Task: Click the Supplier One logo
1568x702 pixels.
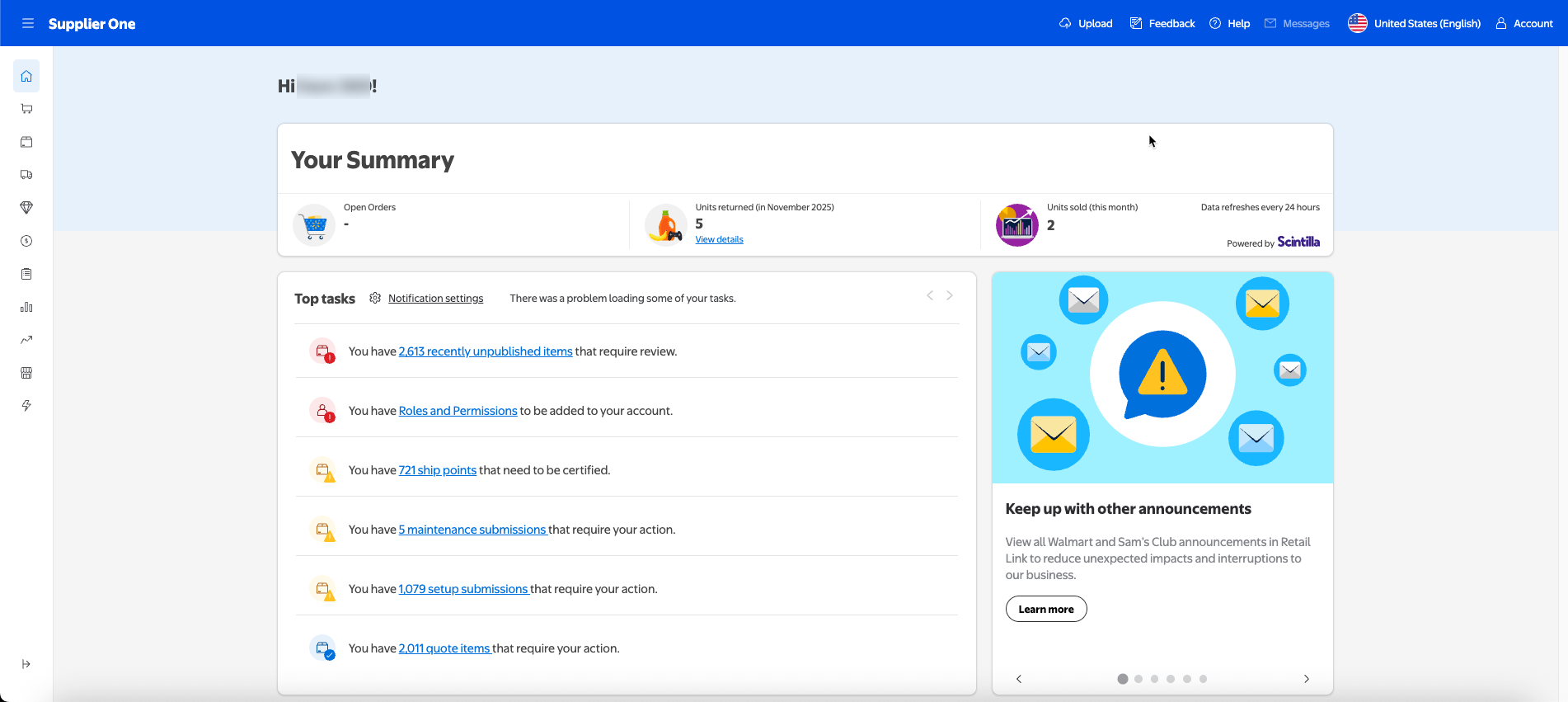Action: 92,24
